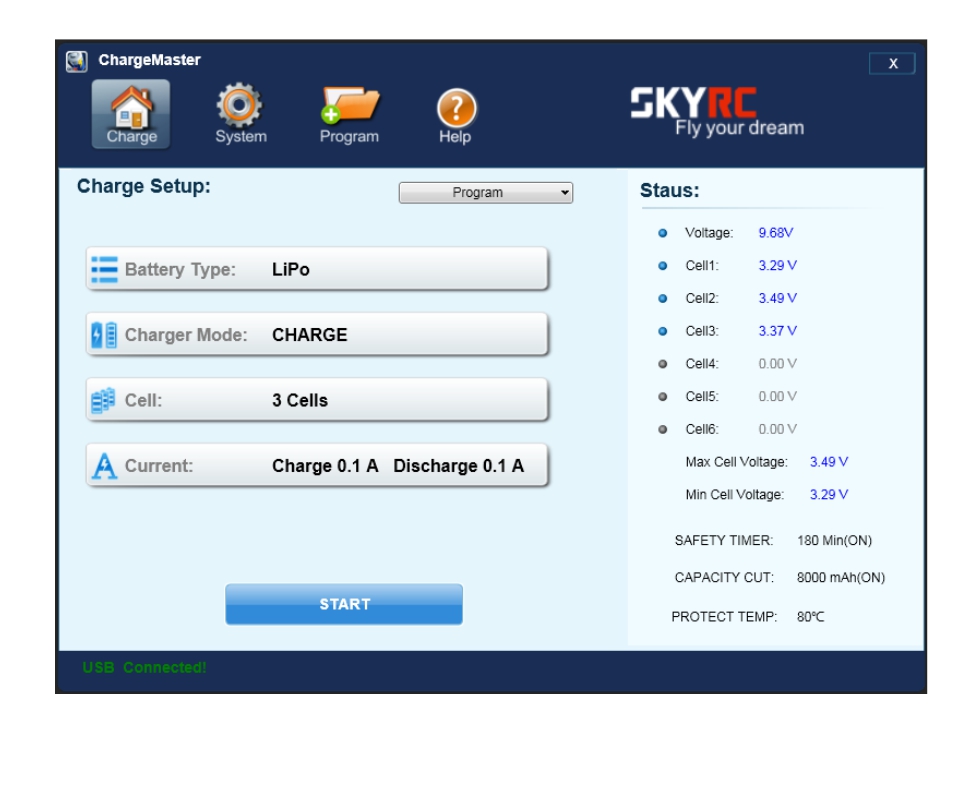Change the Charger Mode CHARGE setting
The width and height of the screenshot is (980, 785).
[318, 334]
